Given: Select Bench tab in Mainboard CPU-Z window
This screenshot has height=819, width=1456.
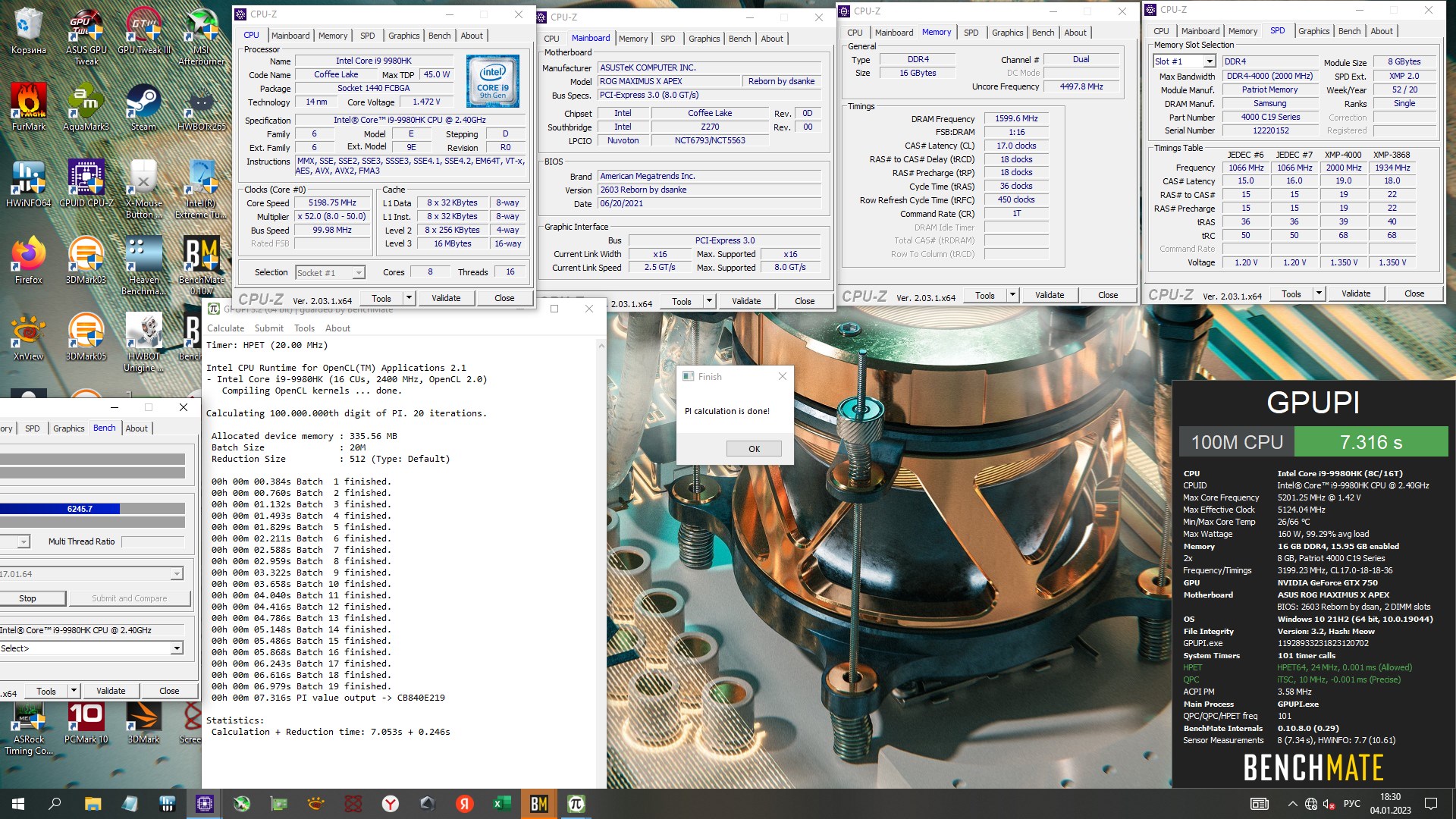Looking at the screenshot, I should (x=739, y=39).
